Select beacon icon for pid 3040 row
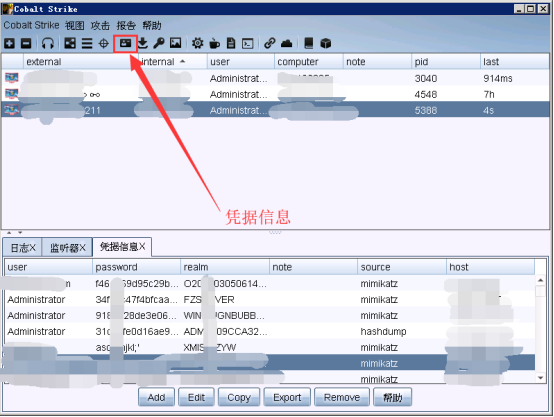The width and height of the screenshot is (554, 417). [12, 78]
